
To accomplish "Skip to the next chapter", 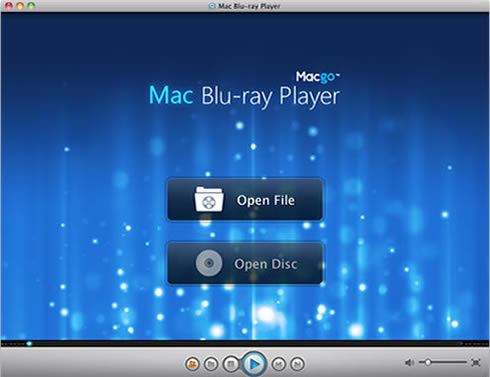I will pyautogui.click(x=297, y=364).
